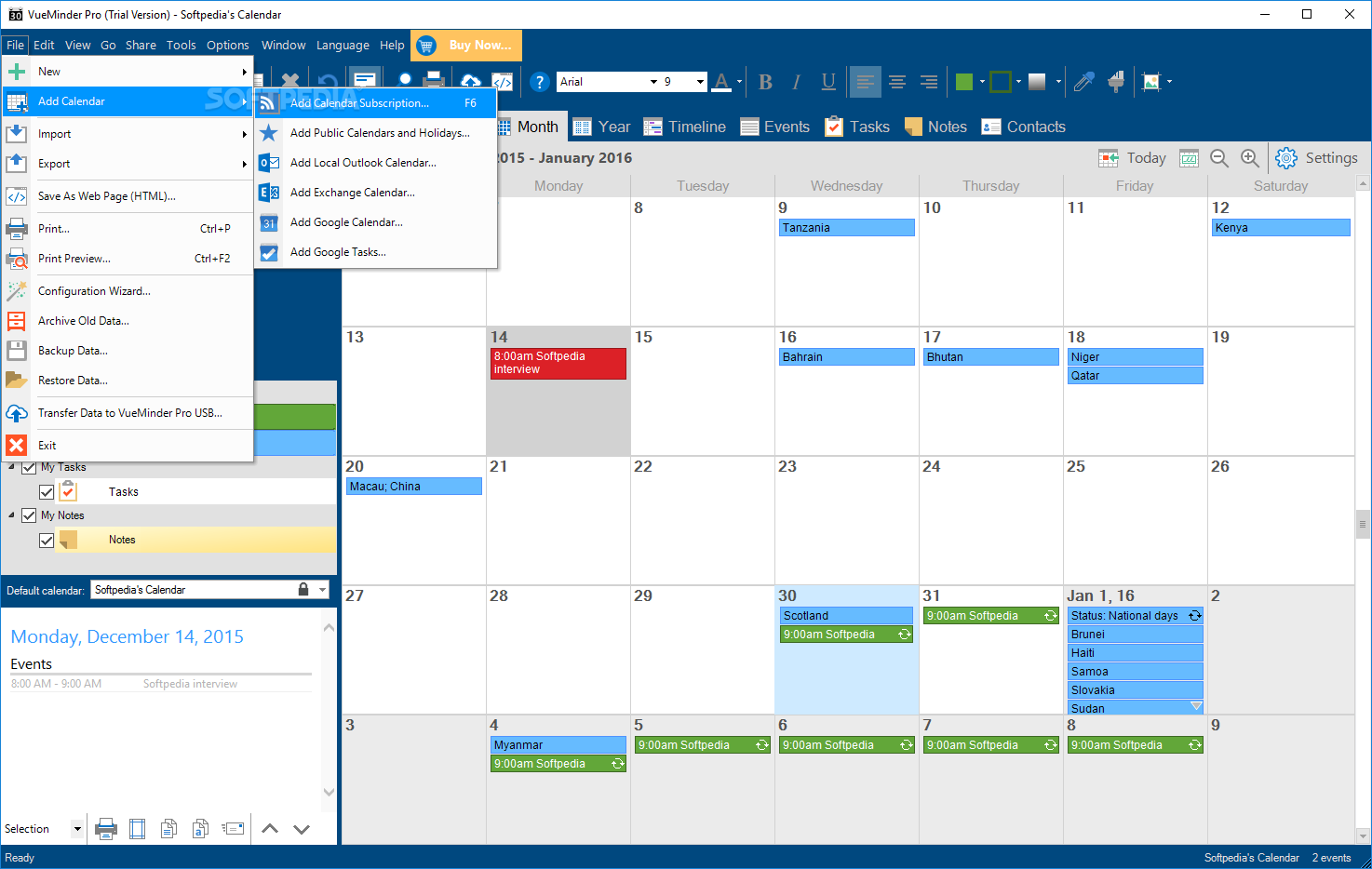Click the send email icon in details pane
Image resolution: width=1372 pixels, height=869 pixels.
point(233,828)
